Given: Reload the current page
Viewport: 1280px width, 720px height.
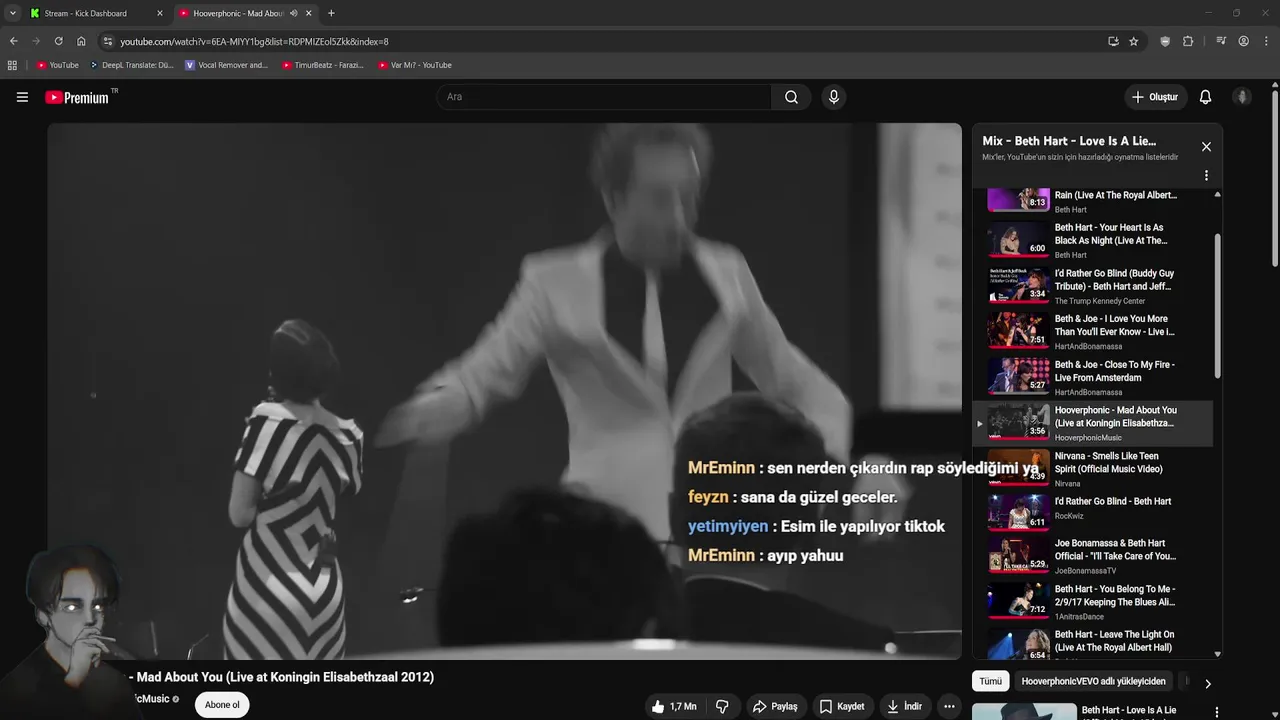Looking at the screenshot, I should 58,41.
